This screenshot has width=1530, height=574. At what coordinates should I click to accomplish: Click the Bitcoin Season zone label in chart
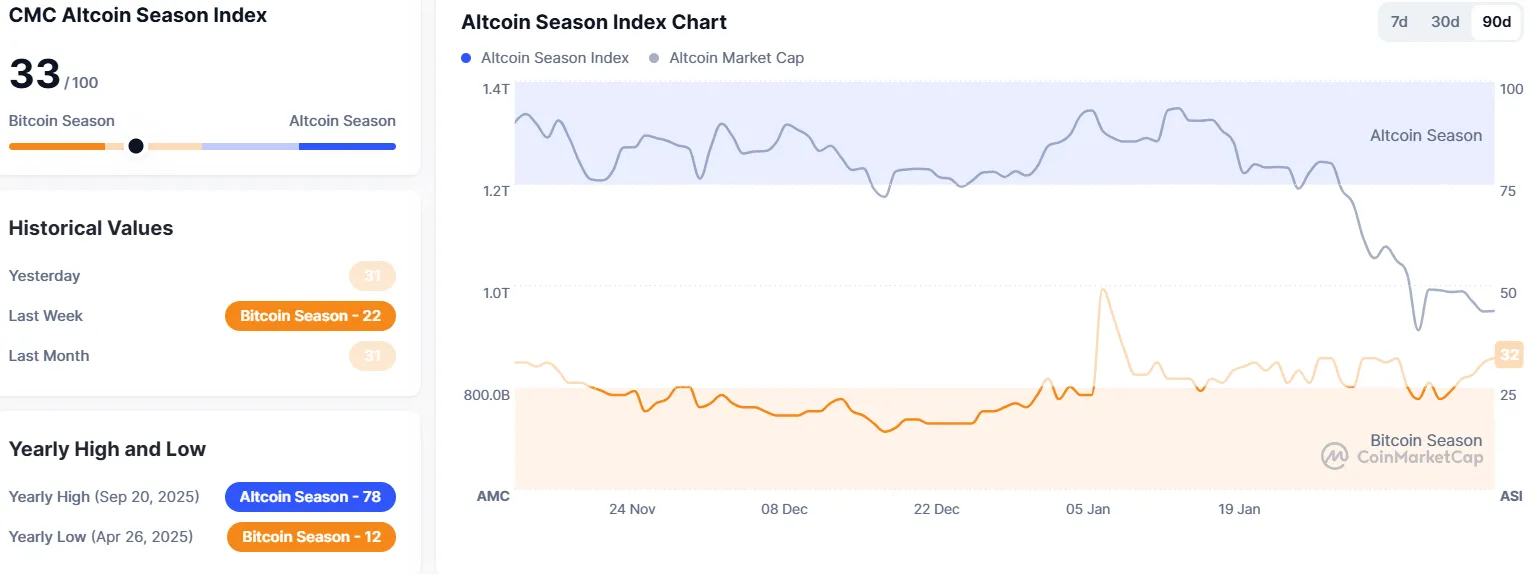tap(1425, 440)
